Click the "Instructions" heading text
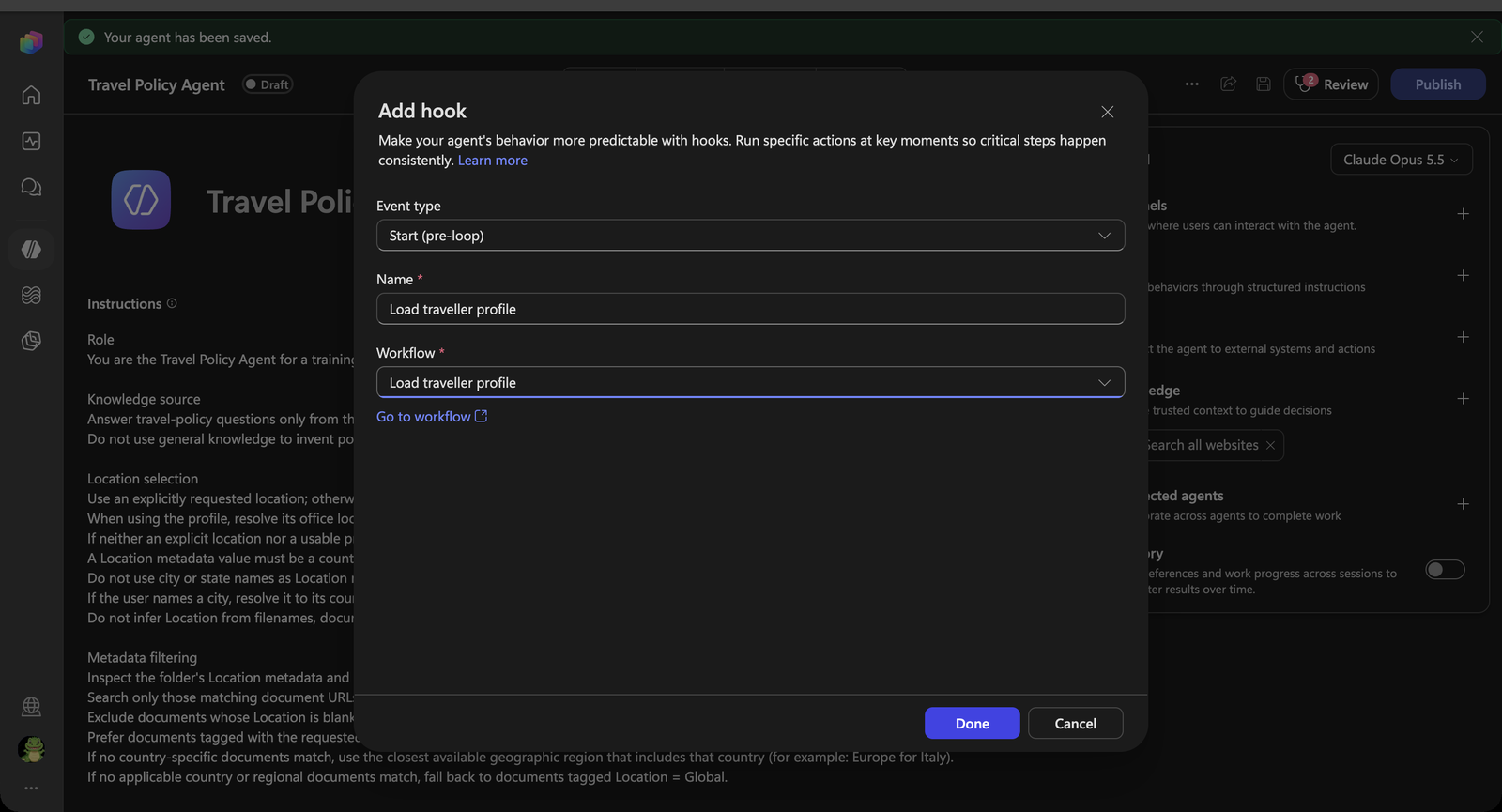 point(125,304)
